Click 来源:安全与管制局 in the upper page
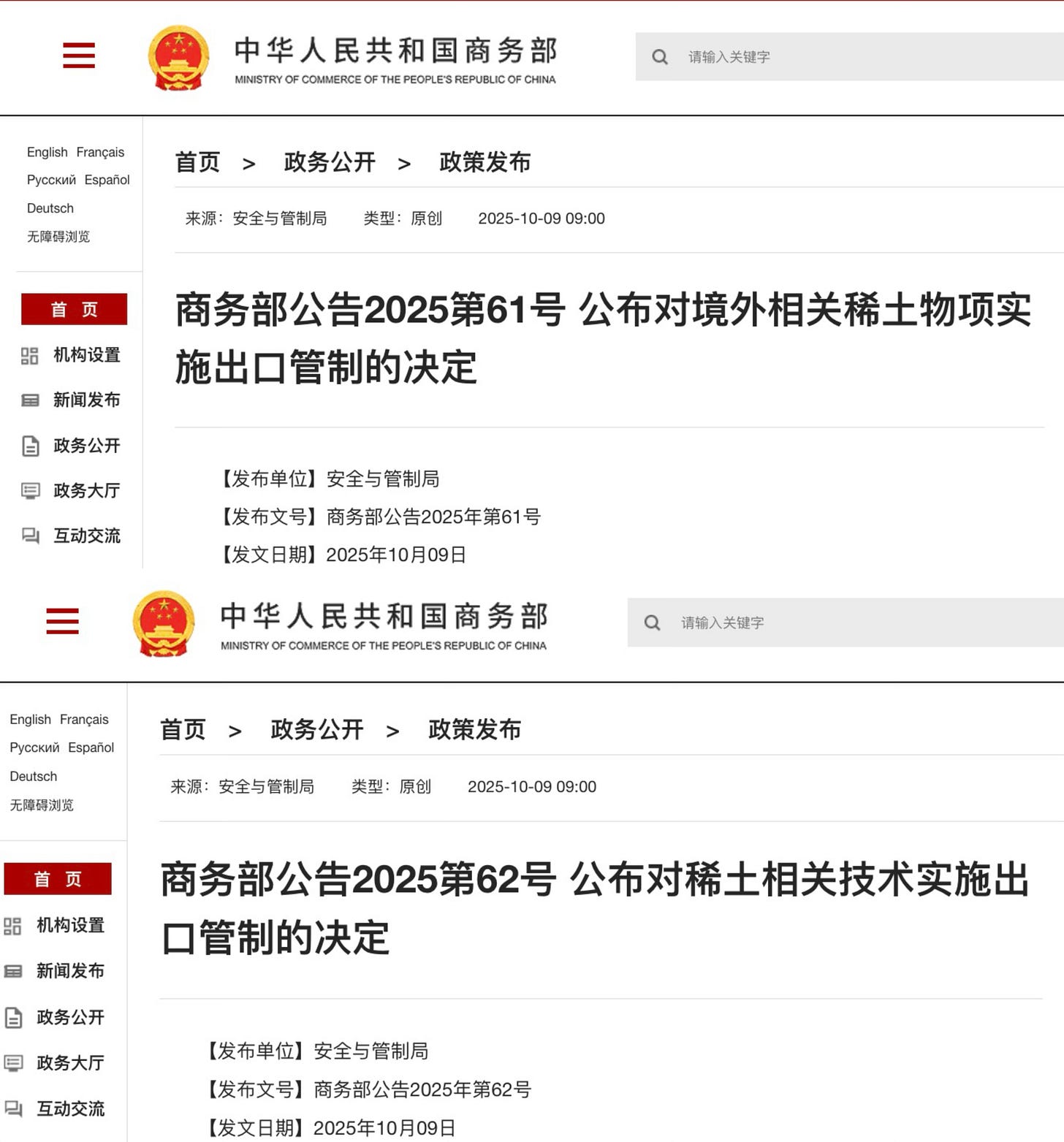The width and height of the screenshot is (1064, 1142). (x=256, y=218)
